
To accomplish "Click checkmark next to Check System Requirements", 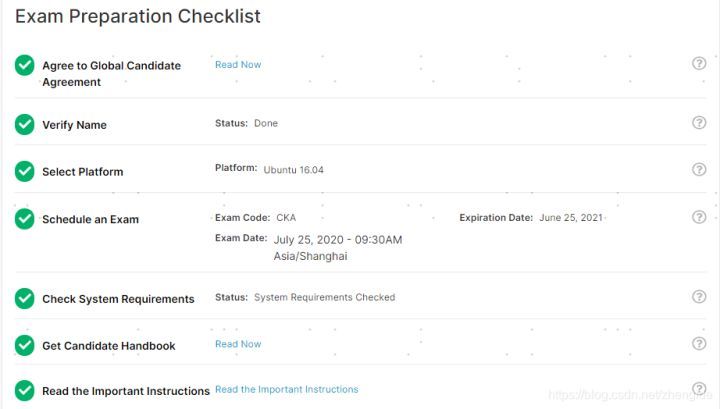I will coord(24,298).
